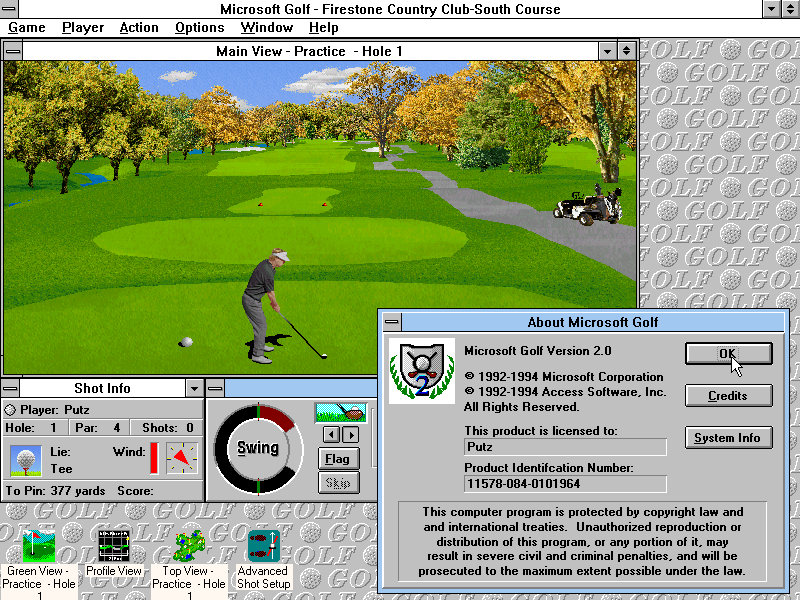Select previous club with left arrow
The width and height of the screenshot is (800, 600).
coord(331,435)
